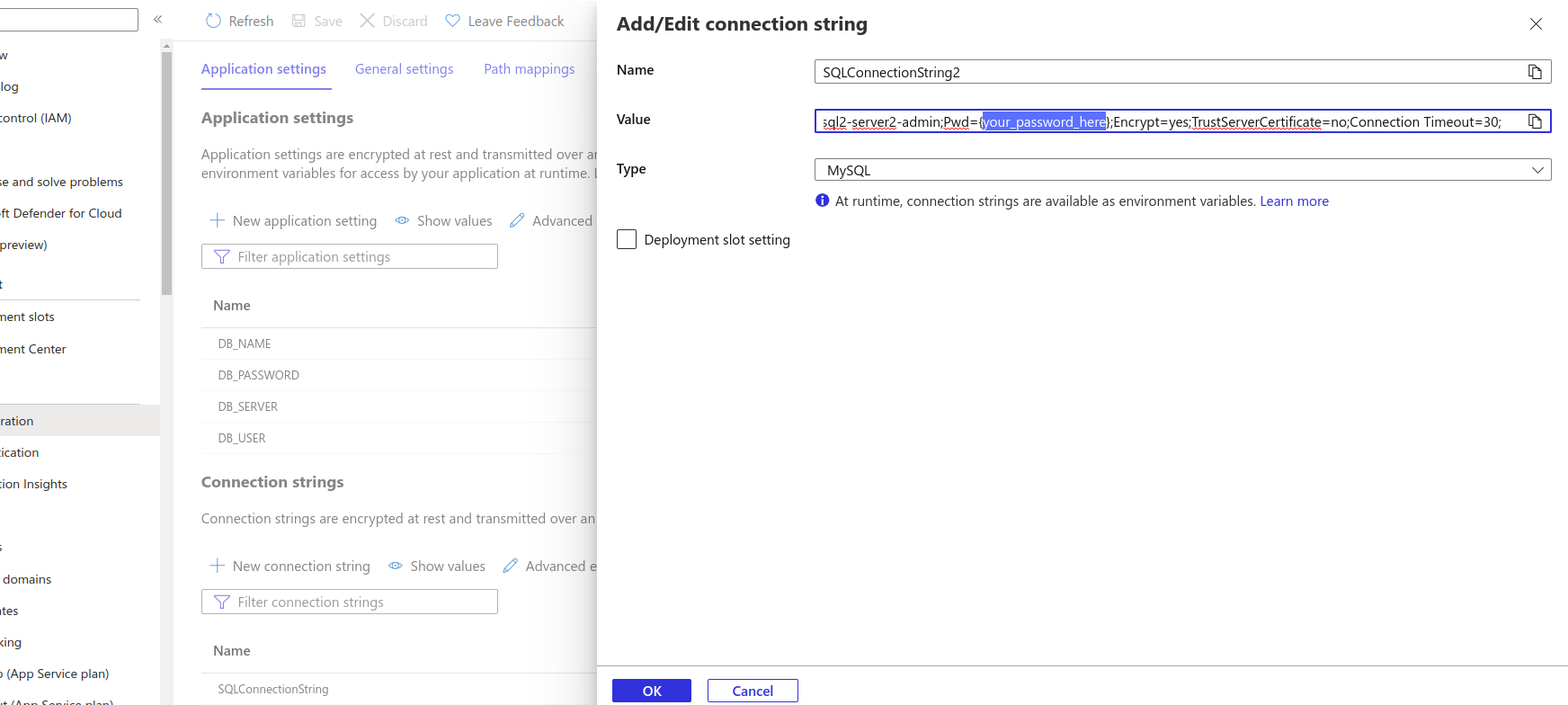Image resolution: width=1568 pixels, height=705 pixels.
Task: Click the Discard X icon
Action: click(367, 21)
